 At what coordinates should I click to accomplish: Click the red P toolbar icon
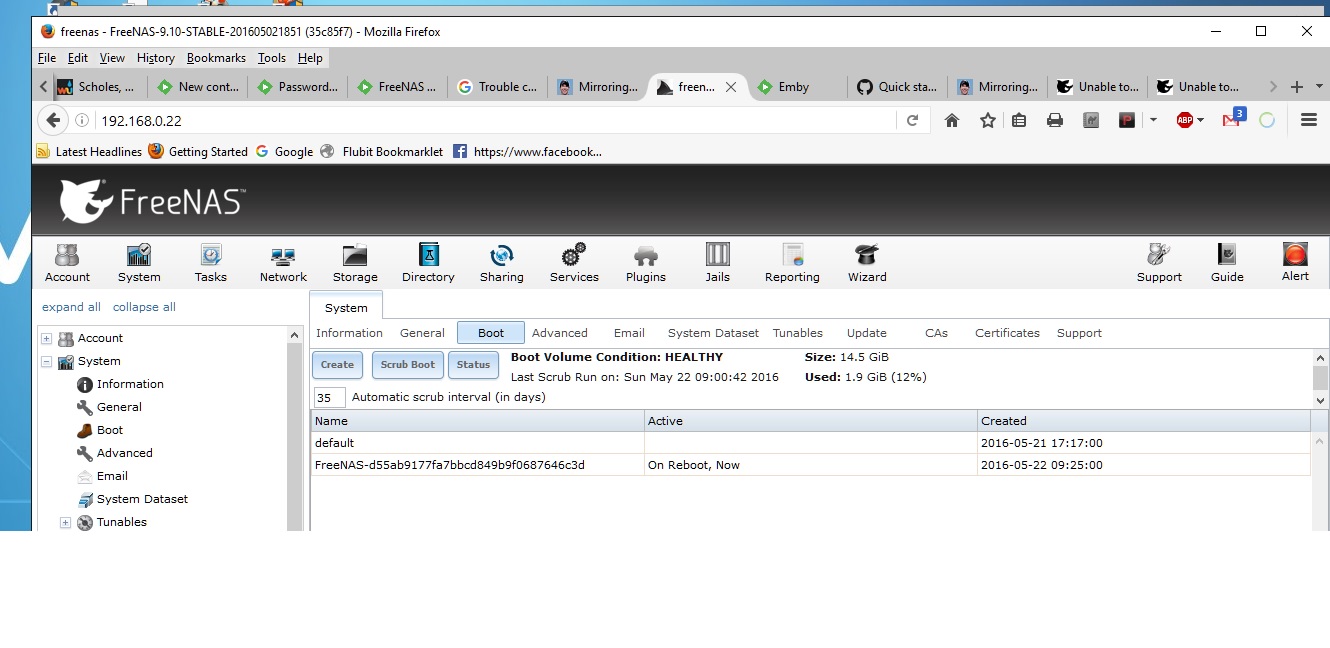(x=1127, y=120)
